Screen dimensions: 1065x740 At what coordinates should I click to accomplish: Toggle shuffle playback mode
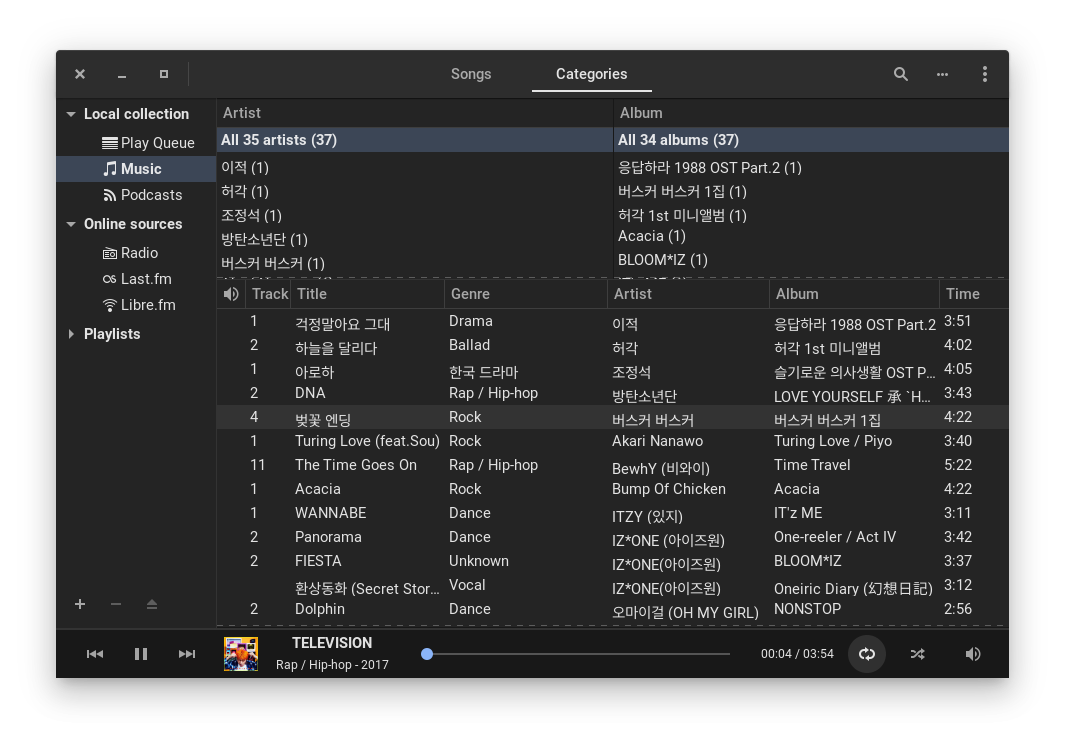(917, 654)
